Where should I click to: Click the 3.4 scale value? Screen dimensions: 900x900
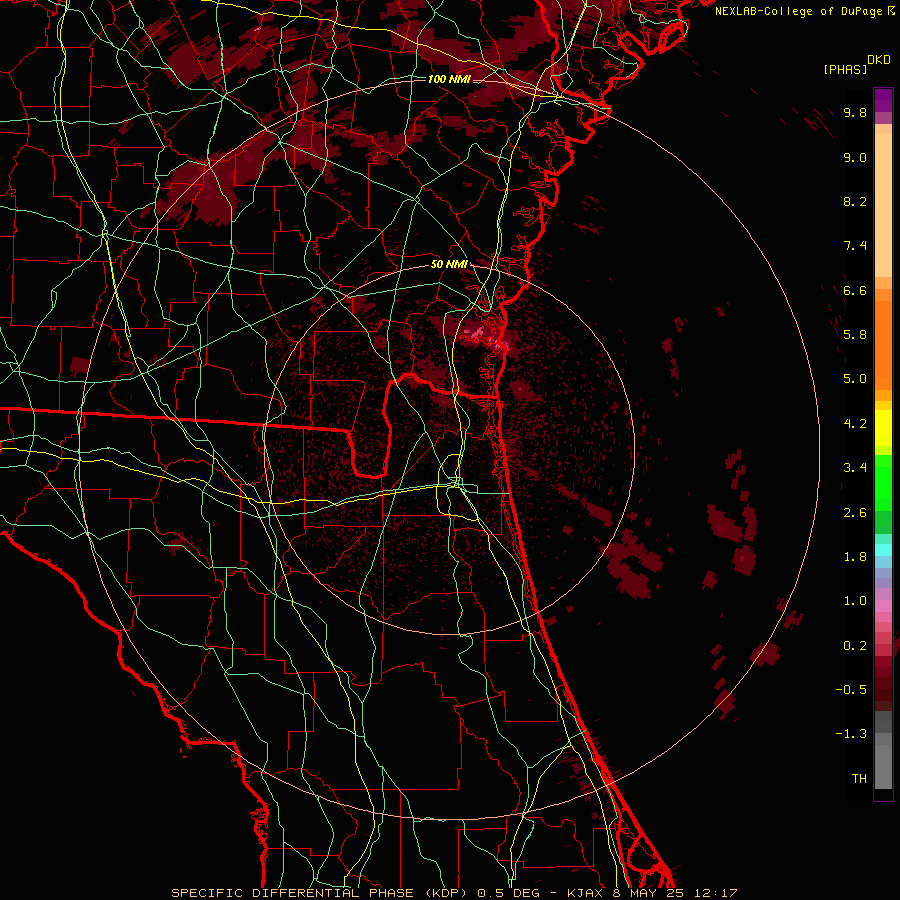pos(855,468)
